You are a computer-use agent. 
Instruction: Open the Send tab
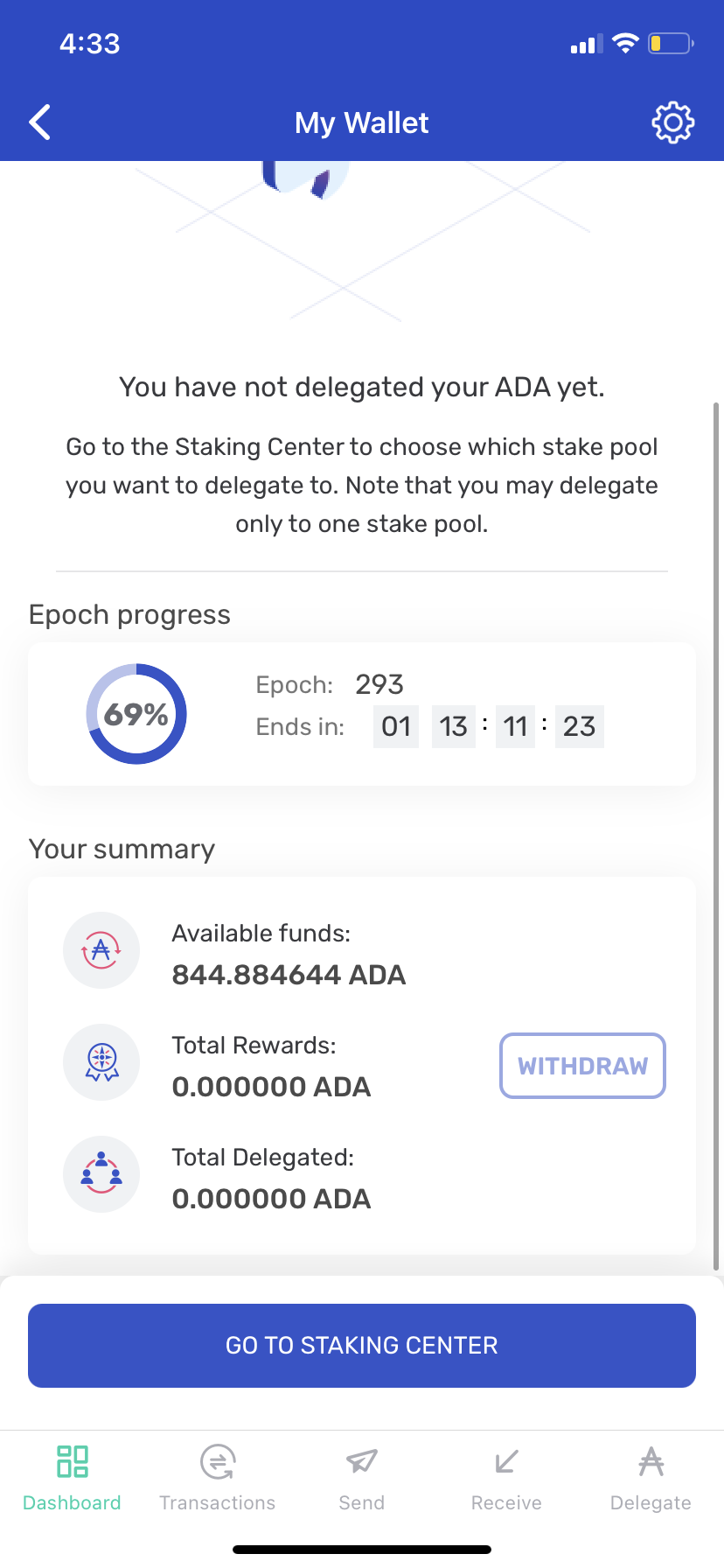pos(361,1478)
